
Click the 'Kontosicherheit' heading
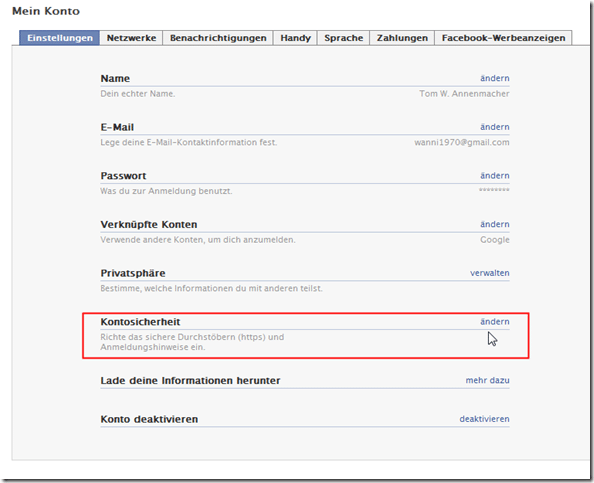(x=140, y=322)
